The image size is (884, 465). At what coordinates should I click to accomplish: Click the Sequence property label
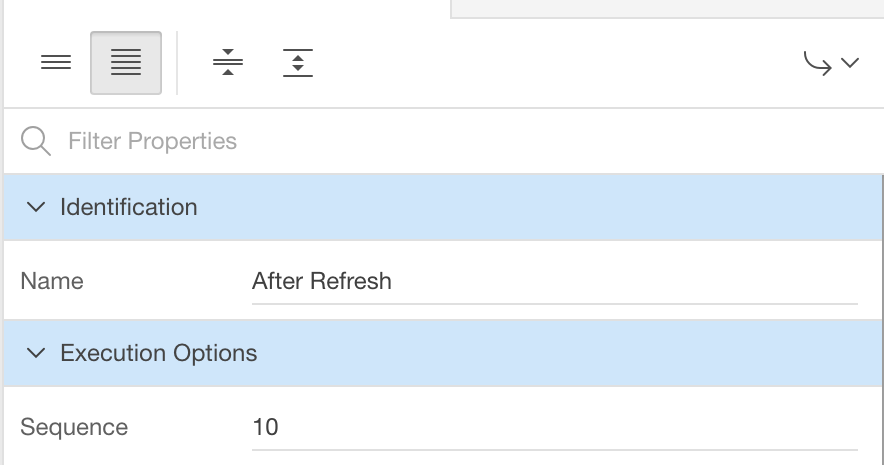pyautogui.click(x=74, y=427)
